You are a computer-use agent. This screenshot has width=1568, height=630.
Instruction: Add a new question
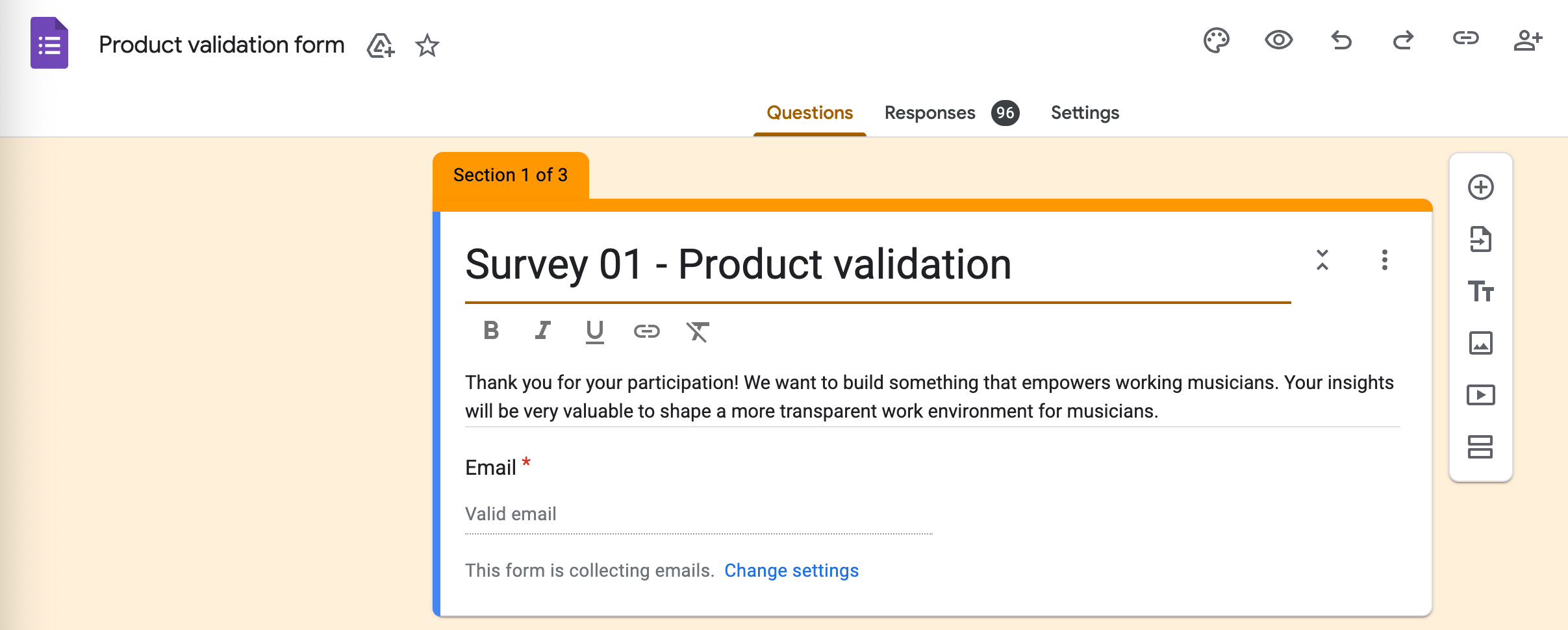coord(1480,188)
